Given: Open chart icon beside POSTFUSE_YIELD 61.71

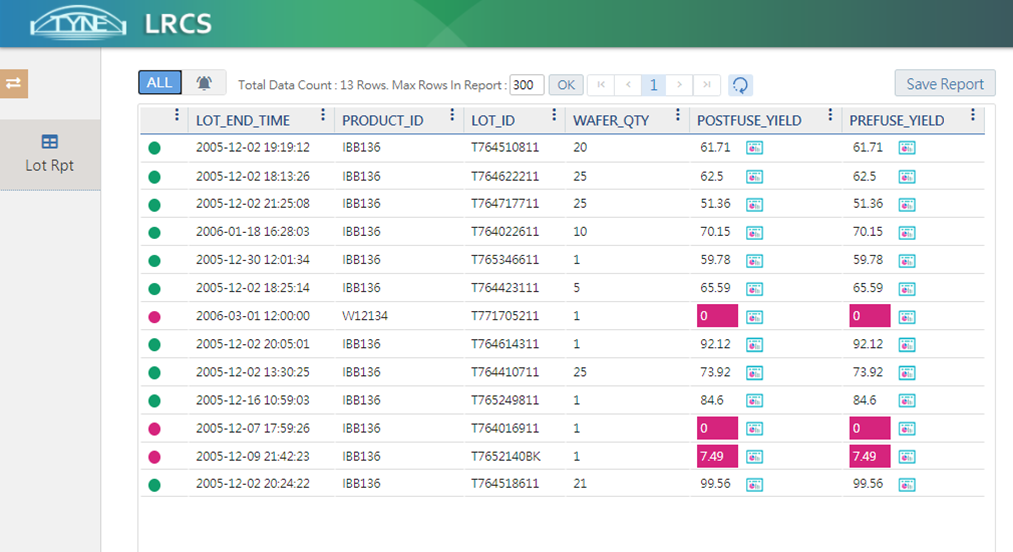Looking at the screenshot, I should tap(755, 148).
